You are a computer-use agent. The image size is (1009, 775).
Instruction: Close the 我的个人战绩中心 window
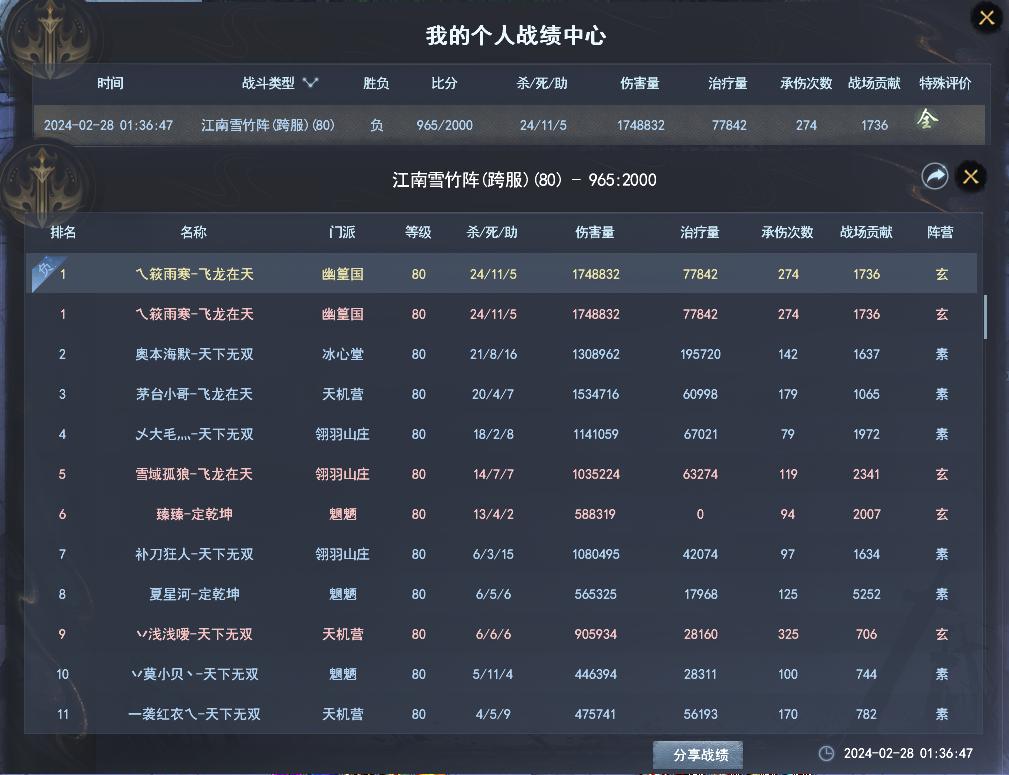point(986,17)
